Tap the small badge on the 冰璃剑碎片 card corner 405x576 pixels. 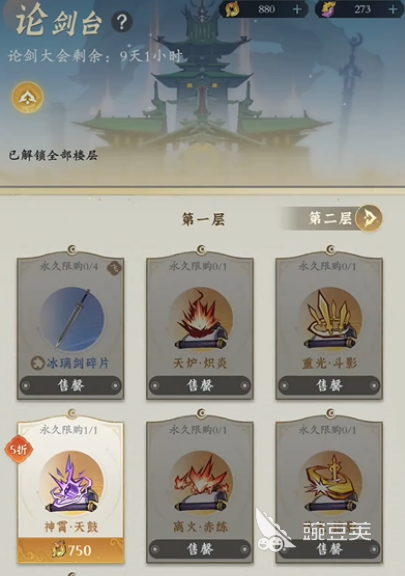tap(114, 269)
